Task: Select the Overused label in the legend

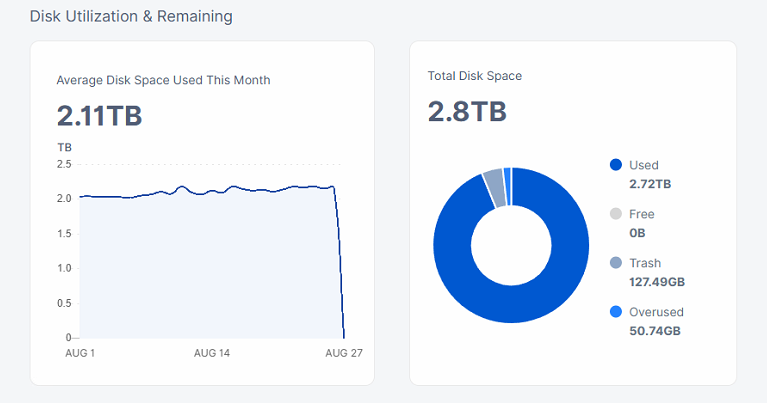Action: pos(657,312)
